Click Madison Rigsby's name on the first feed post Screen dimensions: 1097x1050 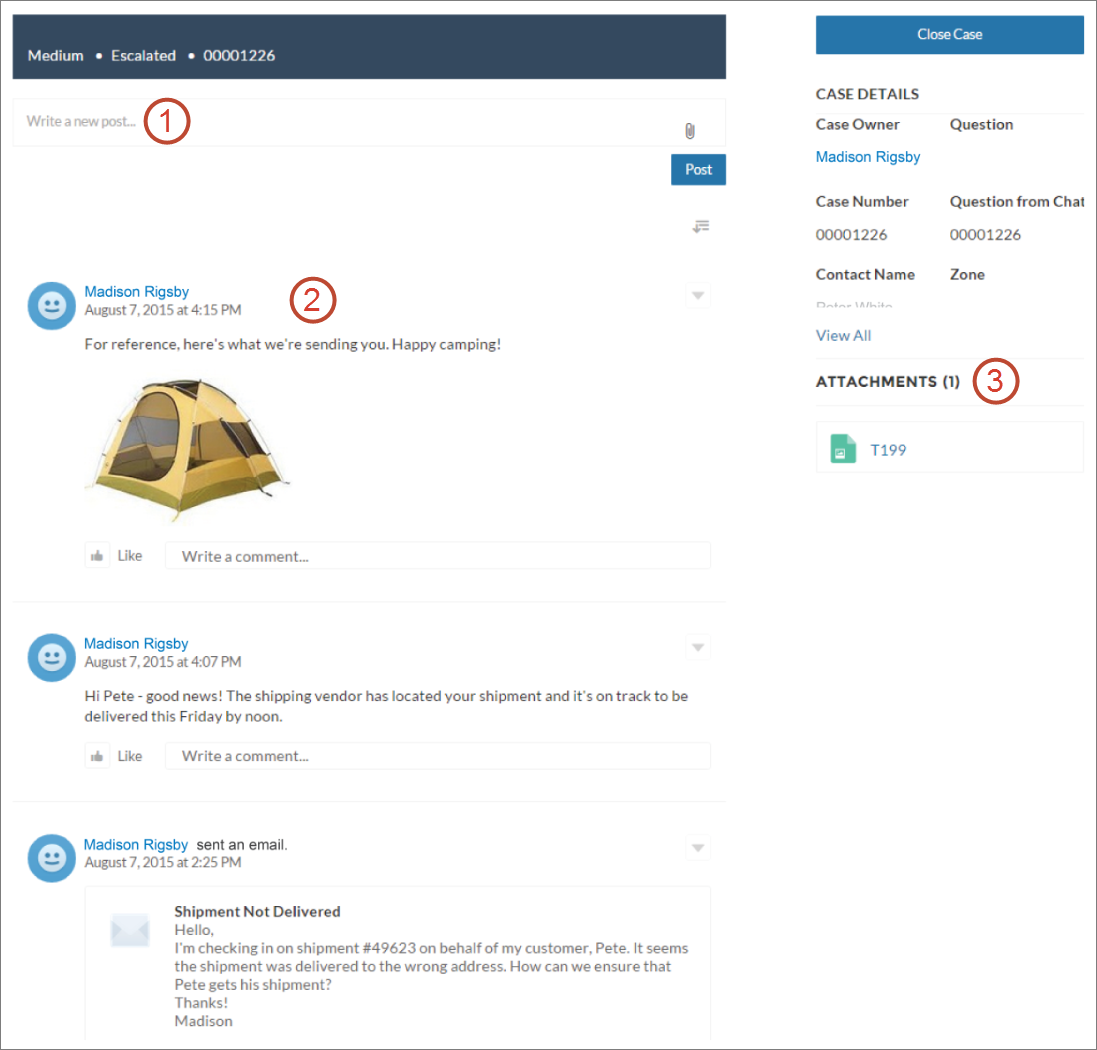[136, 291]
